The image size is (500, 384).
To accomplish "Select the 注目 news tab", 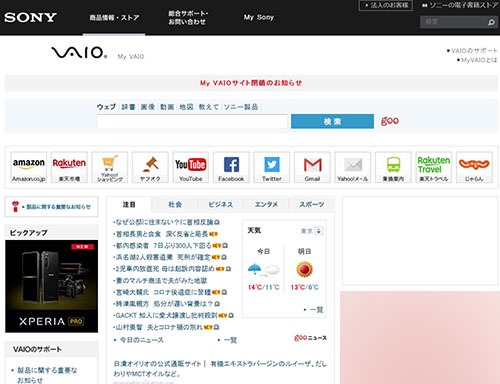I will coord(129,204).
